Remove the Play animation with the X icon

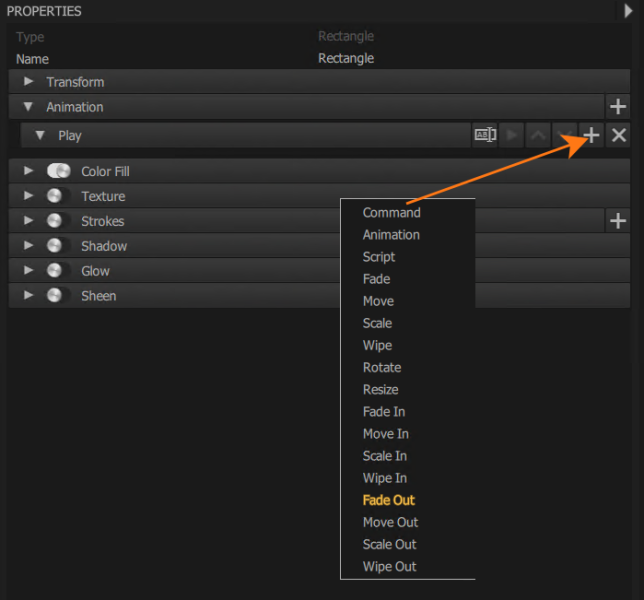point(618,135)
